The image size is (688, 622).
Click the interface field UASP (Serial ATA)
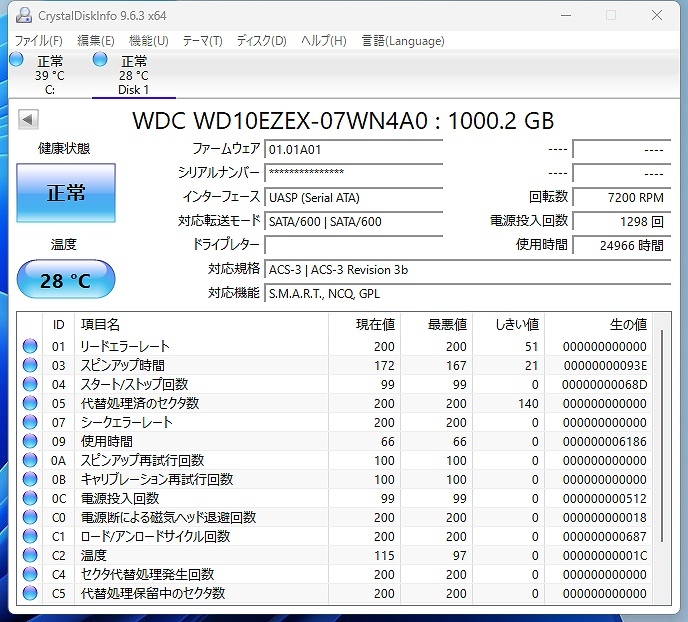tap(354, 197)
